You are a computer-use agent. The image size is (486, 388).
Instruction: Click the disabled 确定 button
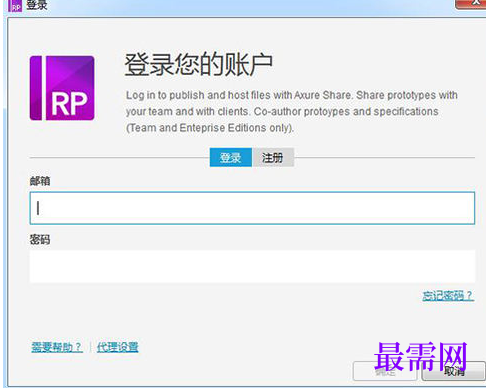tap(385, 371)
